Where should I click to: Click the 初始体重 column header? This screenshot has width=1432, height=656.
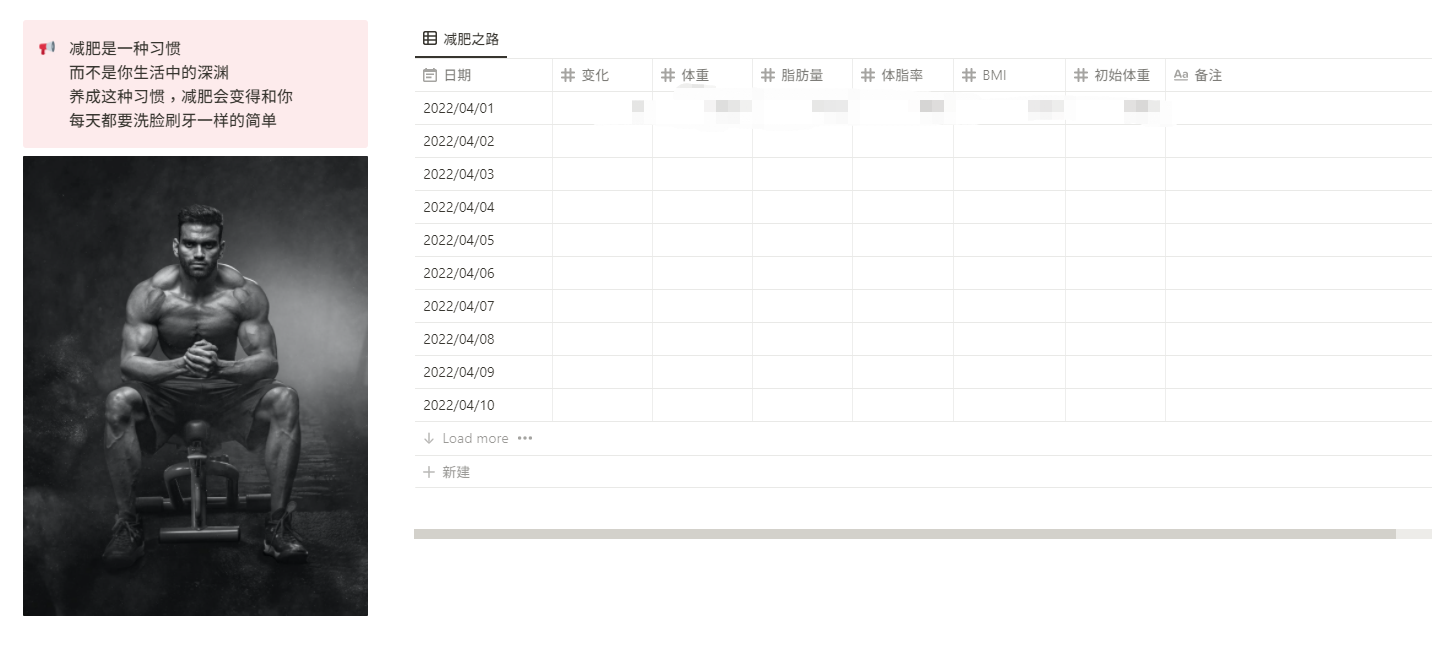click(x=1115, y=75)
